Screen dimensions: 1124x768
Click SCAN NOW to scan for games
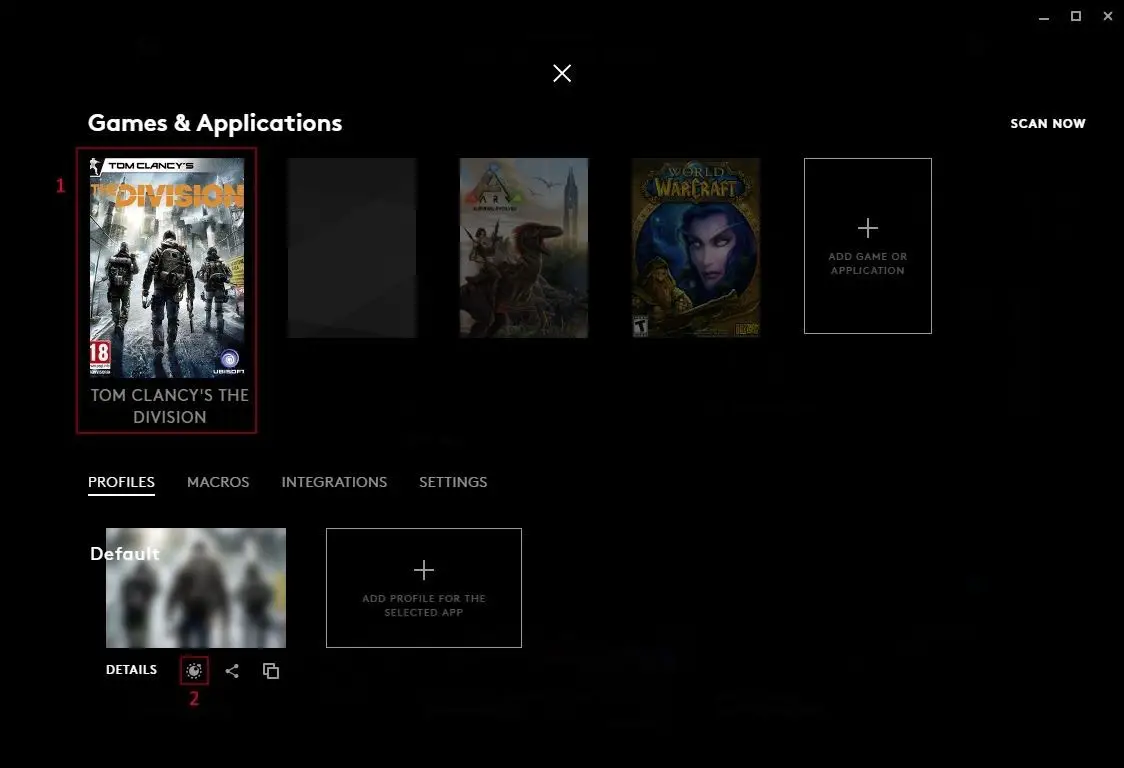tap(1047, 123)
